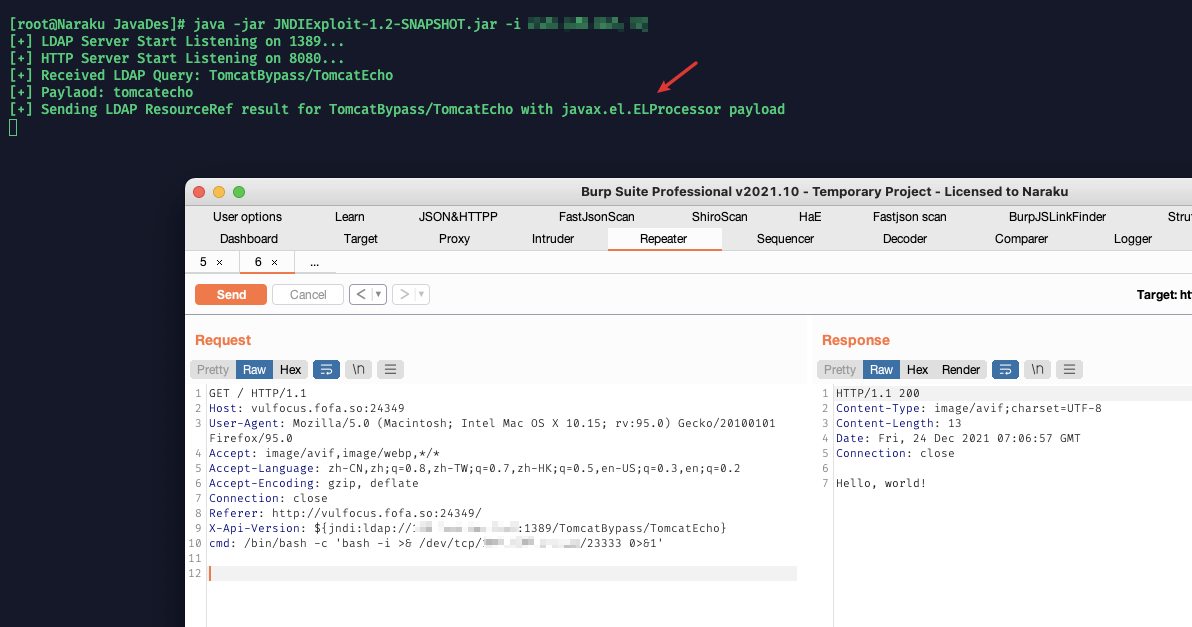Toggle word wrap icon in Request panel
Image resolution: width=1192 pixels, height=627 pixels.
pyautogui.click(x=326, y=369)
